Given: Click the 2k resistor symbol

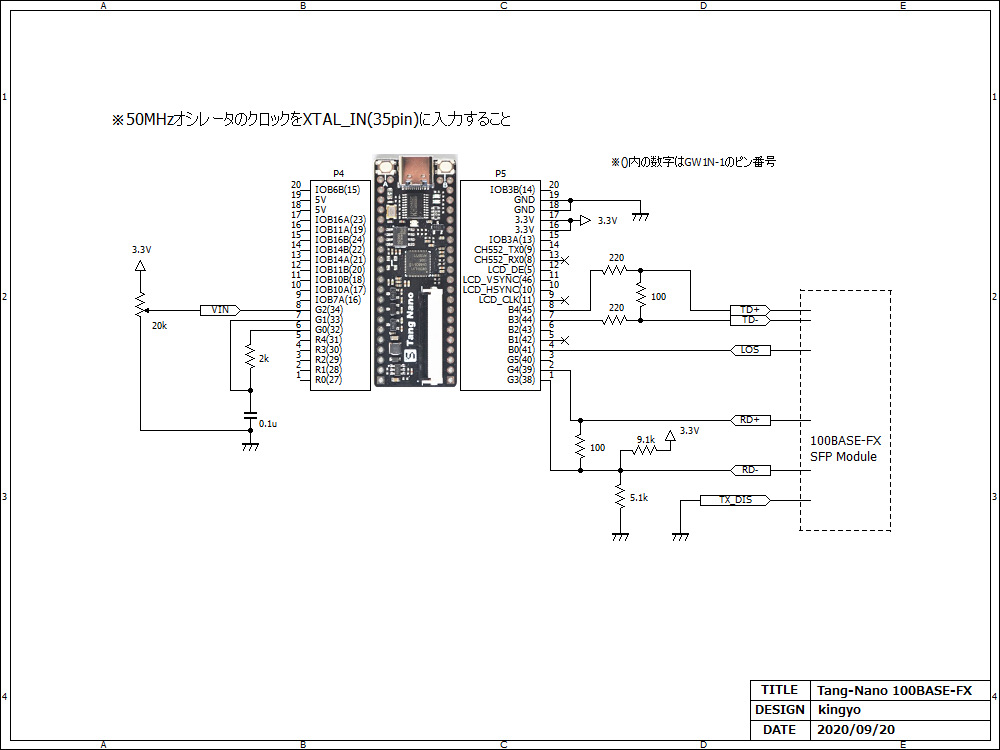Looking at the screenshot, I should point(250,356).
